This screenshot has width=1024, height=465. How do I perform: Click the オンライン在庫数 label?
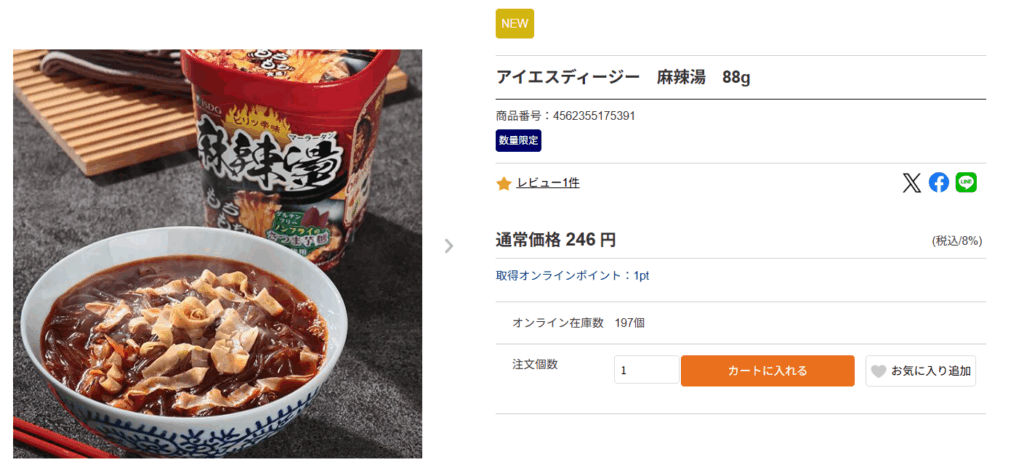pos(558,323)
